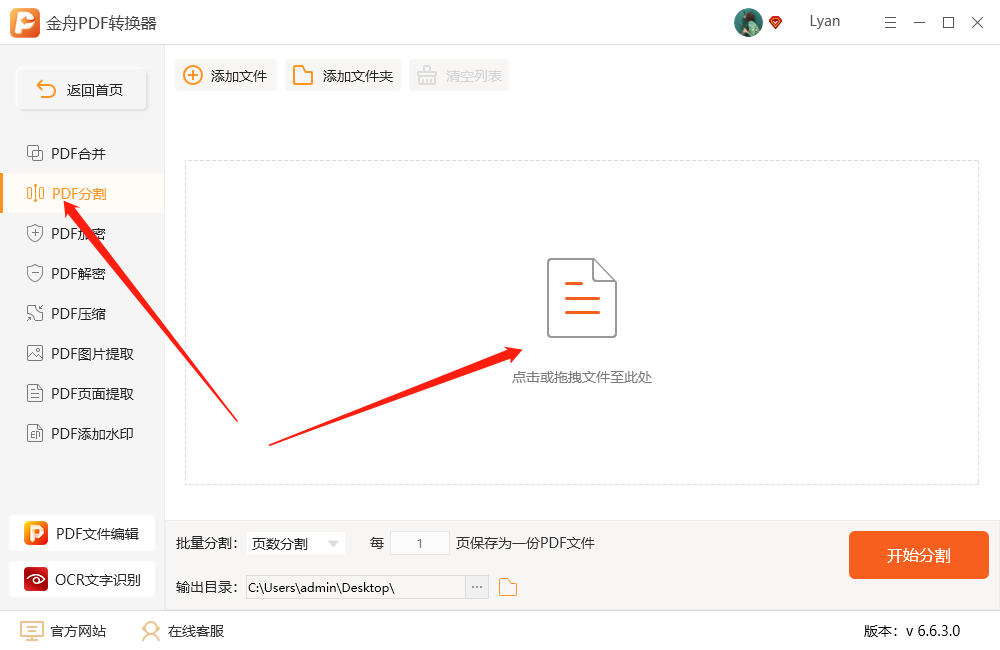Go back with 返回首页 button

(82, 89)
